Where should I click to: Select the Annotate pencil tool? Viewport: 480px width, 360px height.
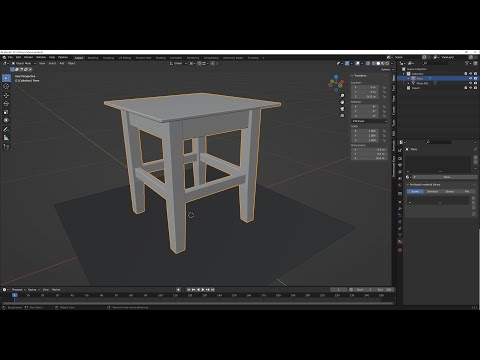click(6, 129)
